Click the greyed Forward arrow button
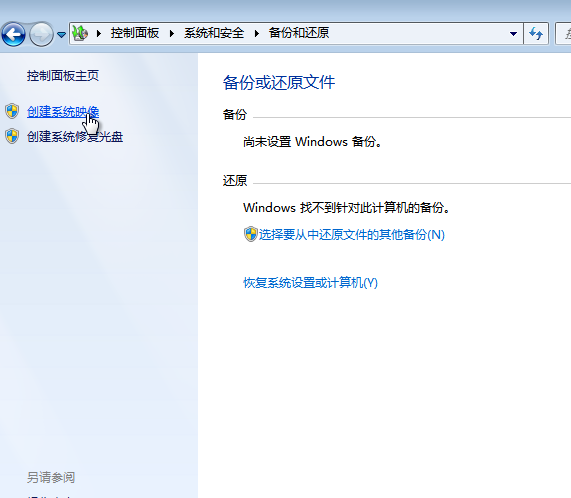 41,34
